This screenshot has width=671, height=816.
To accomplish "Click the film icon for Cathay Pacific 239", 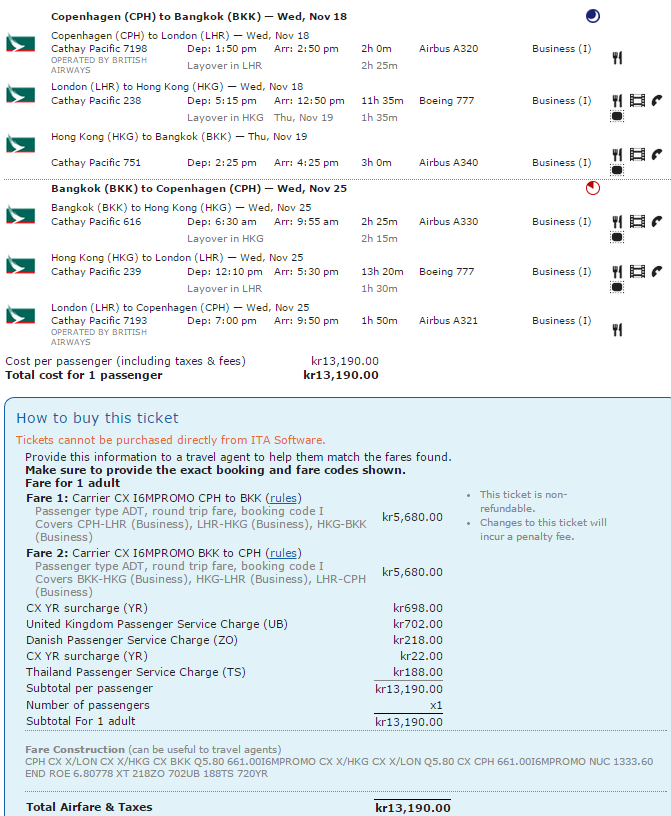I will pyautogui.click(x=637, y=271).
